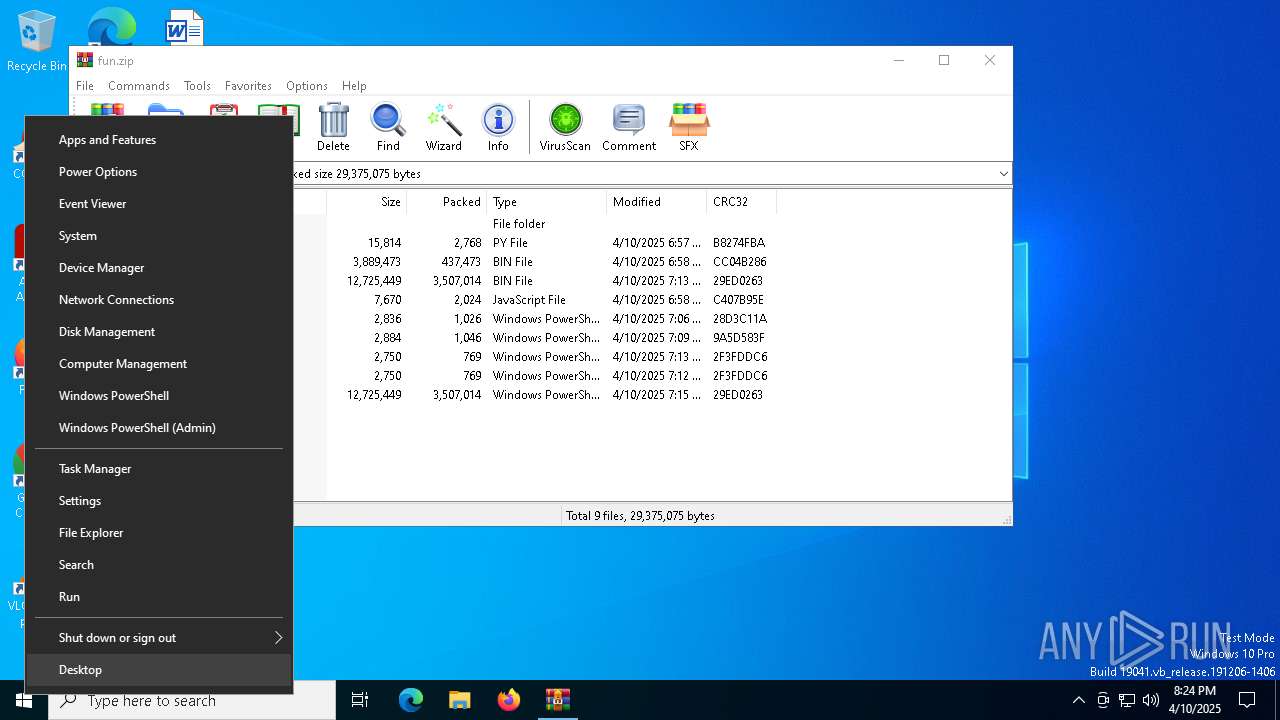Select Computer Management menu entry

(x=159, y=364)
